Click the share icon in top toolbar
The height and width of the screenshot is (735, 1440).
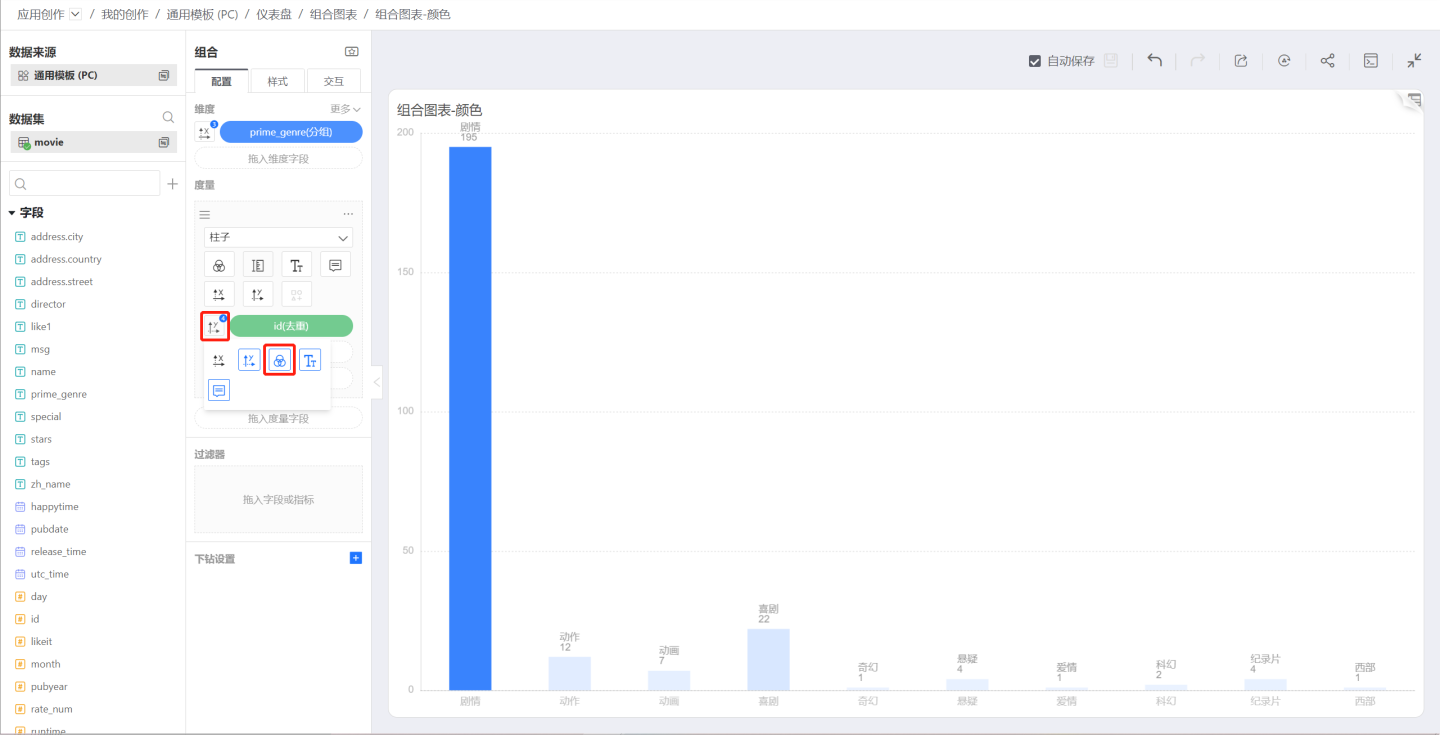point(1327,60)
